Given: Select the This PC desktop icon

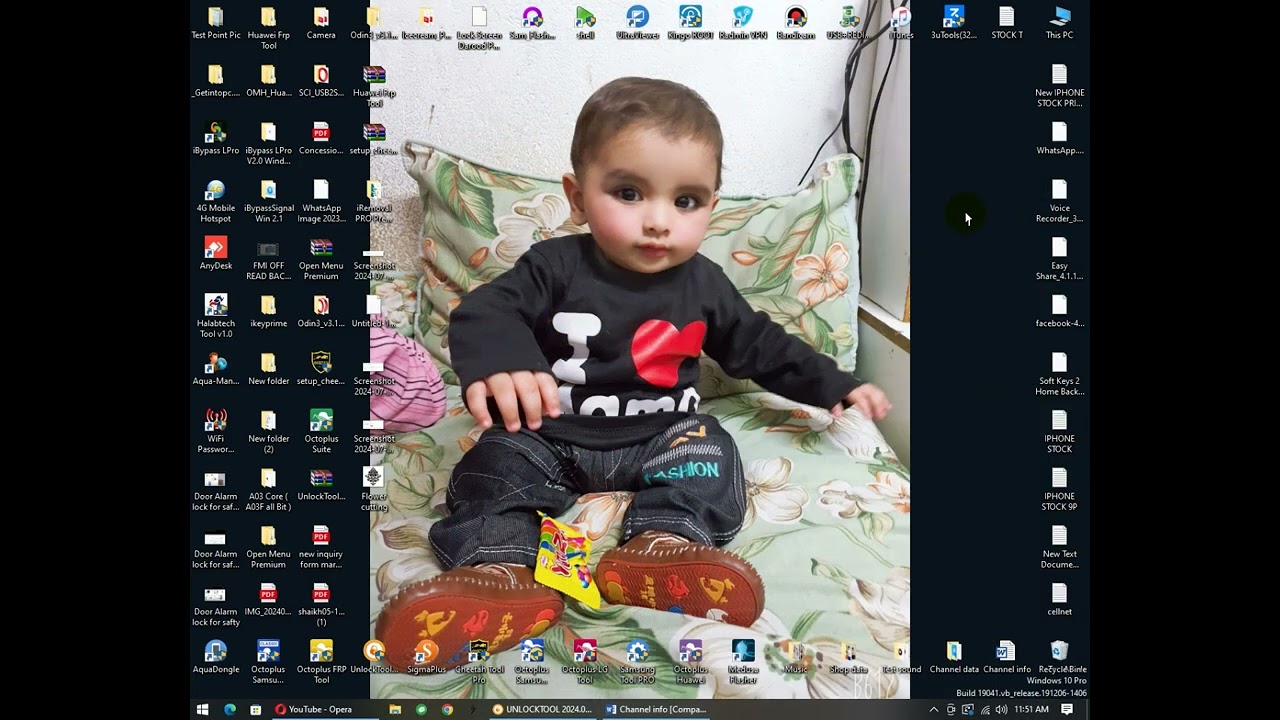Looking at the screenshot, I should 1059,18.
